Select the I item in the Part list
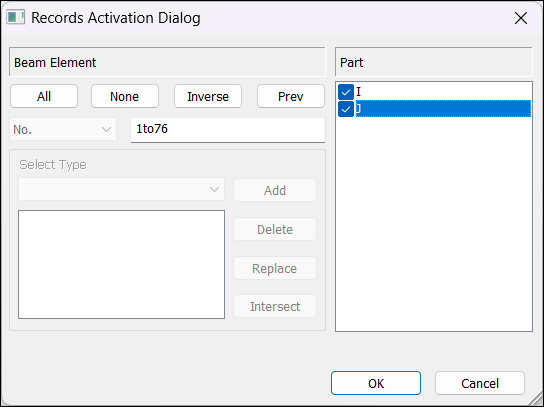 (359, 92)
